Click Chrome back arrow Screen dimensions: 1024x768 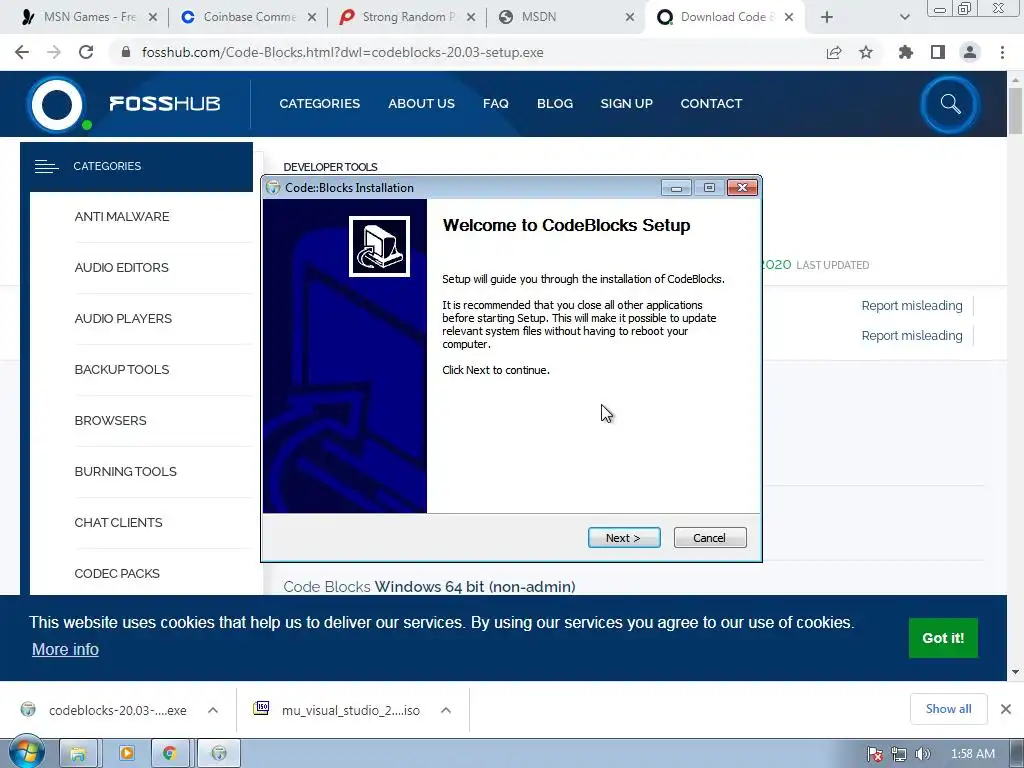pos(22,52)
